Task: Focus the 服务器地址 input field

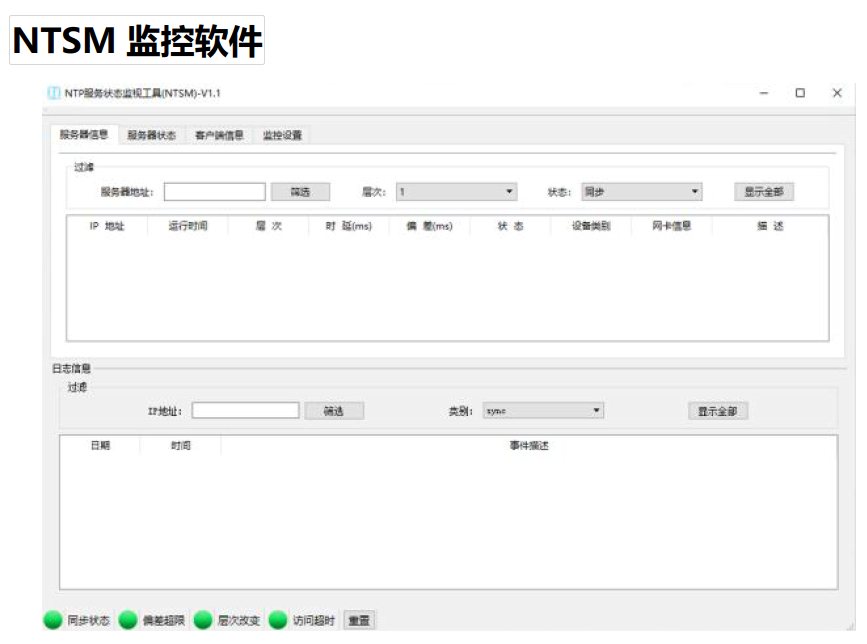Action: point(215,192)
